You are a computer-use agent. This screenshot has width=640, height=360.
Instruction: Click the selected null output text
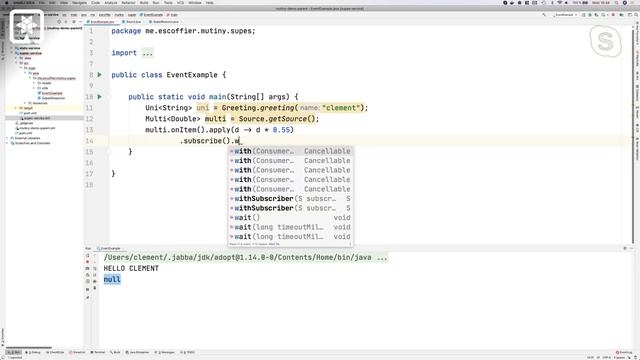coord(112,280)
